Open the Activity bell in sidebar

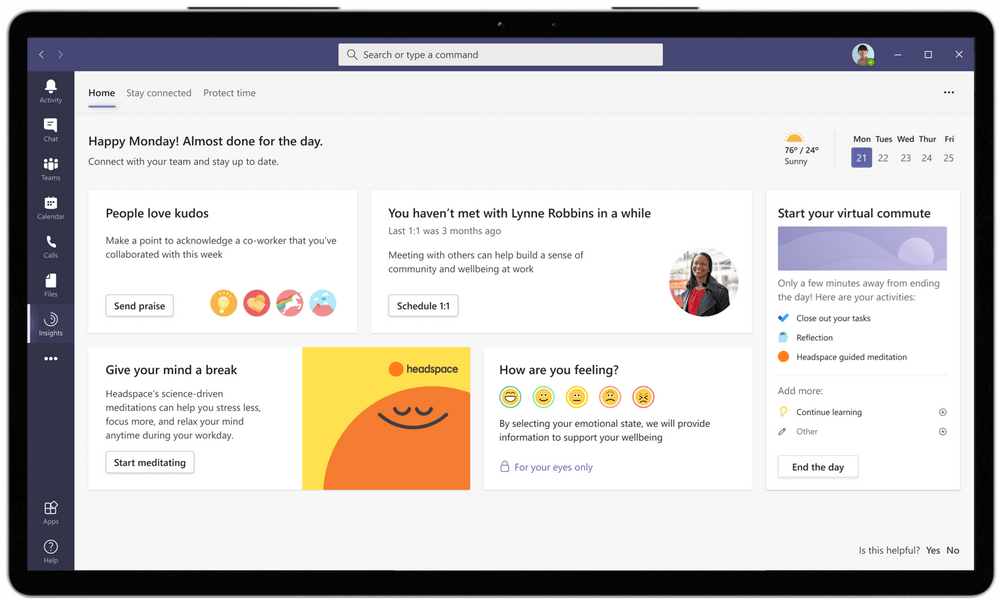pos(50,91)
